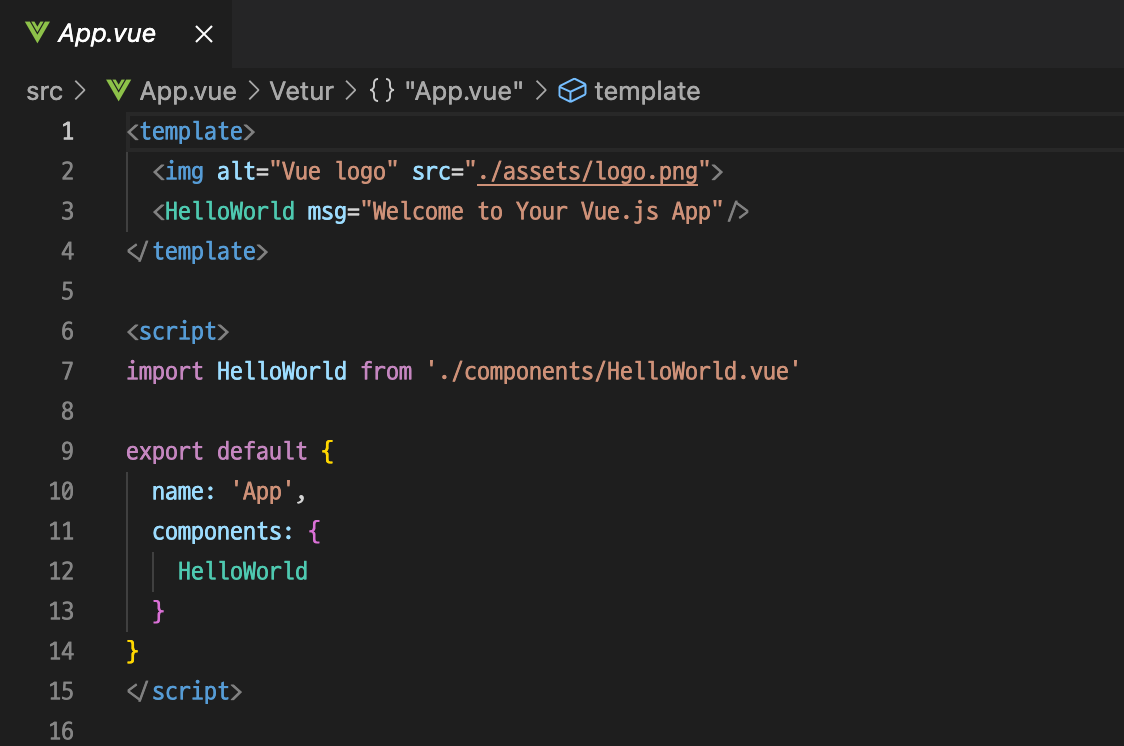Click "Welcome to Your Vue.js App" string
This screenshot has height=746, width=1124.
coord(542,211)
